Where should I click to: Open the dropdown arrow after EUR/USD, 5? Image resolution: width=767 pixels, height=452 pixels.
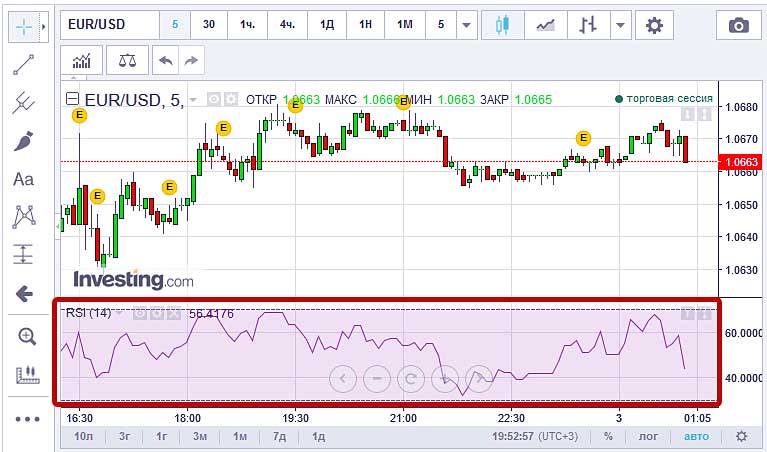193,100
